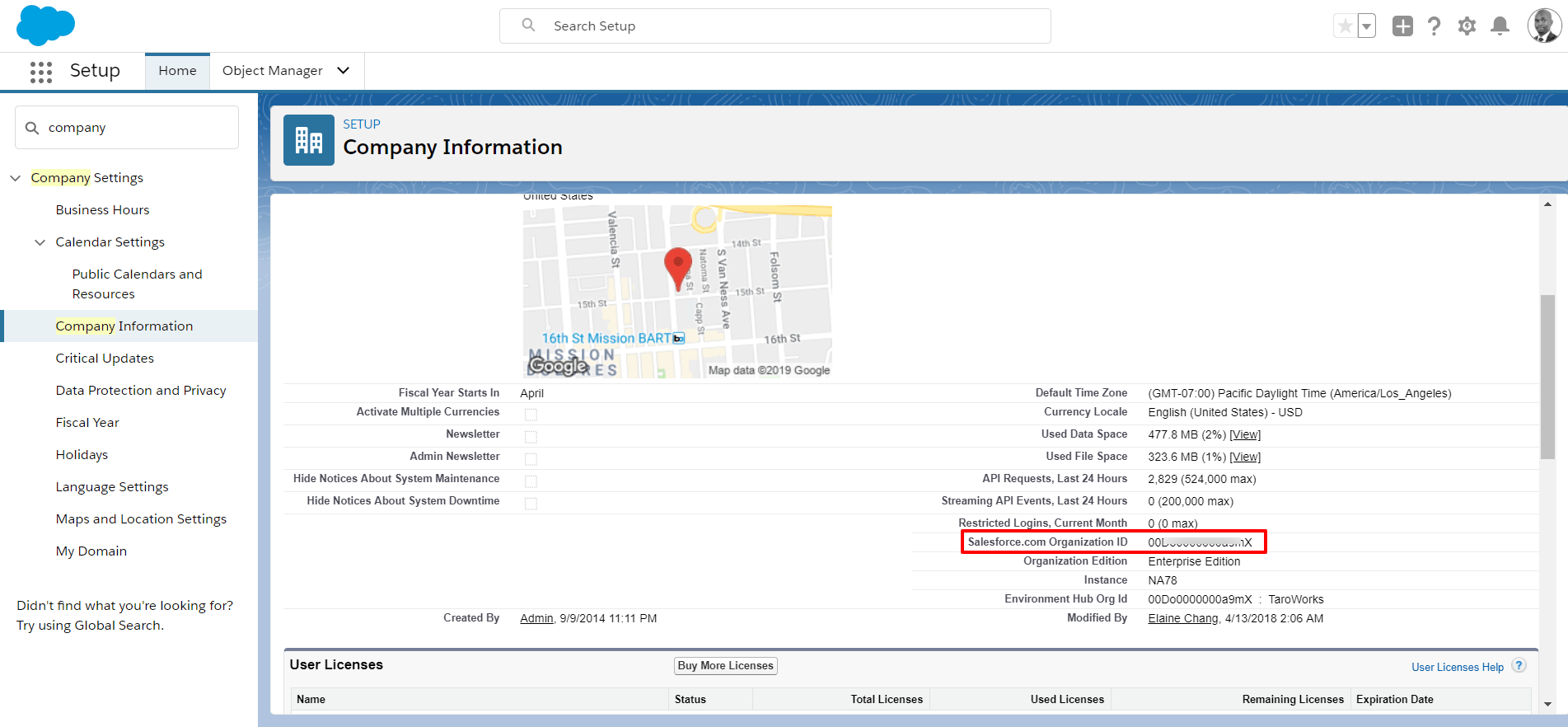This screenshot has width=1568, height=727.
Task: Toggle Hide Notices About System Maintenance checkbox
Action: (x=531, y=481)
